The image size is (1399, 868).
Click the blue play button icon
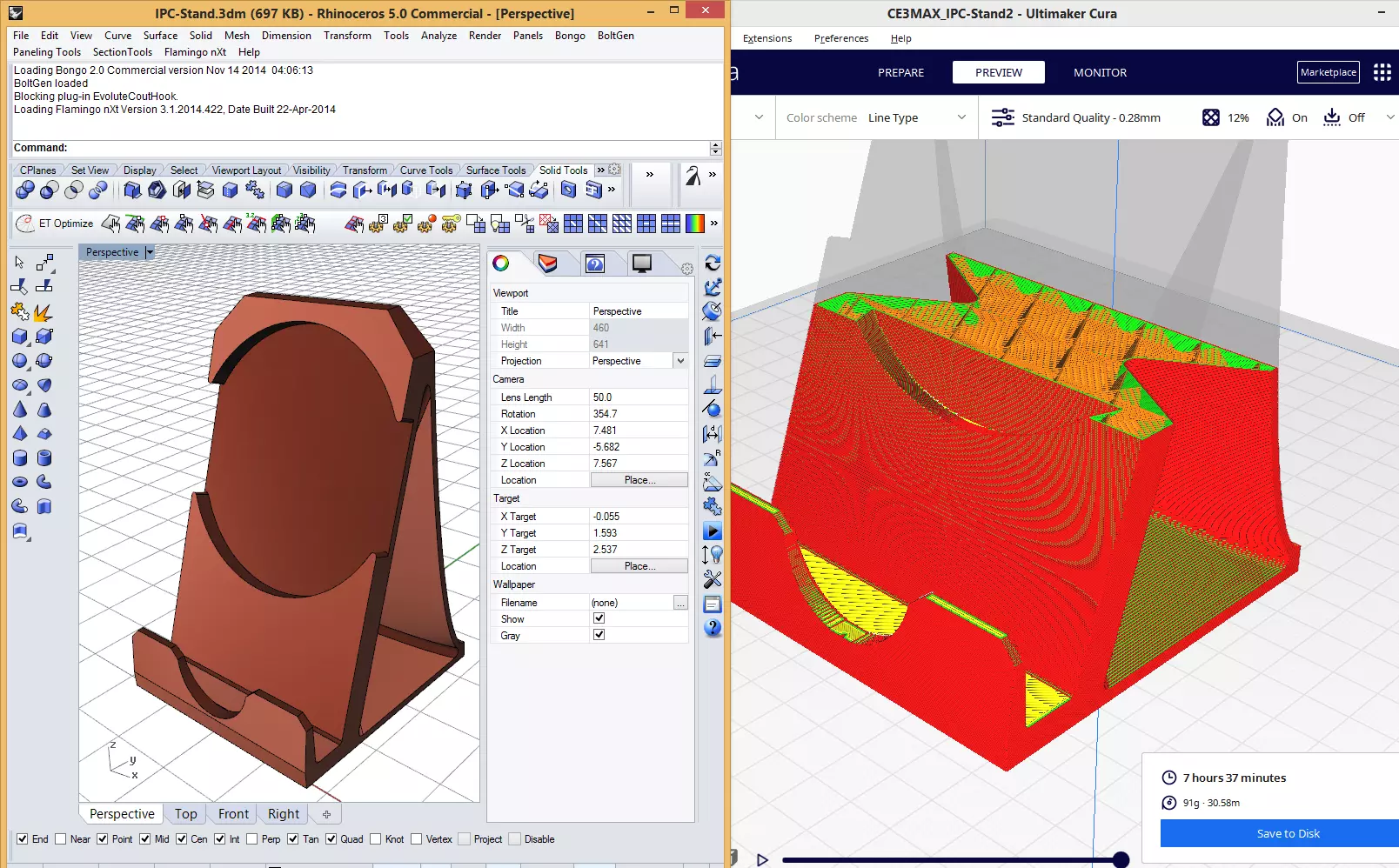[713, 531]
